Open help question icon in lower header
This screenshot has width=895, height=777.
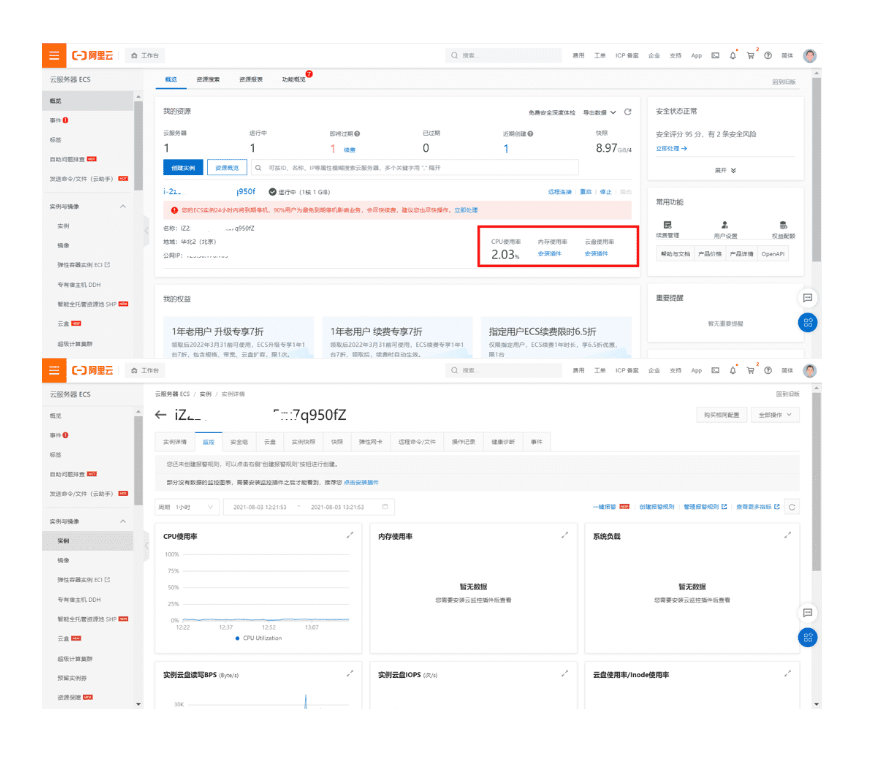click(768, 371)
